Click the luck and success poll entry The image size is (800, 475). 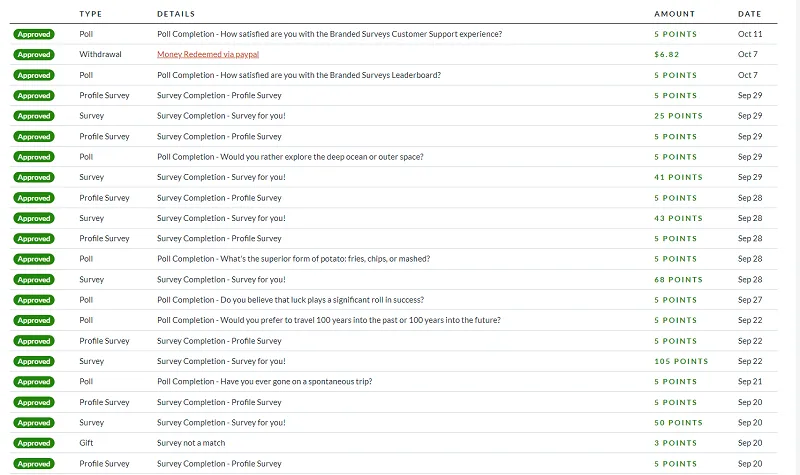[x=290, y=300]
